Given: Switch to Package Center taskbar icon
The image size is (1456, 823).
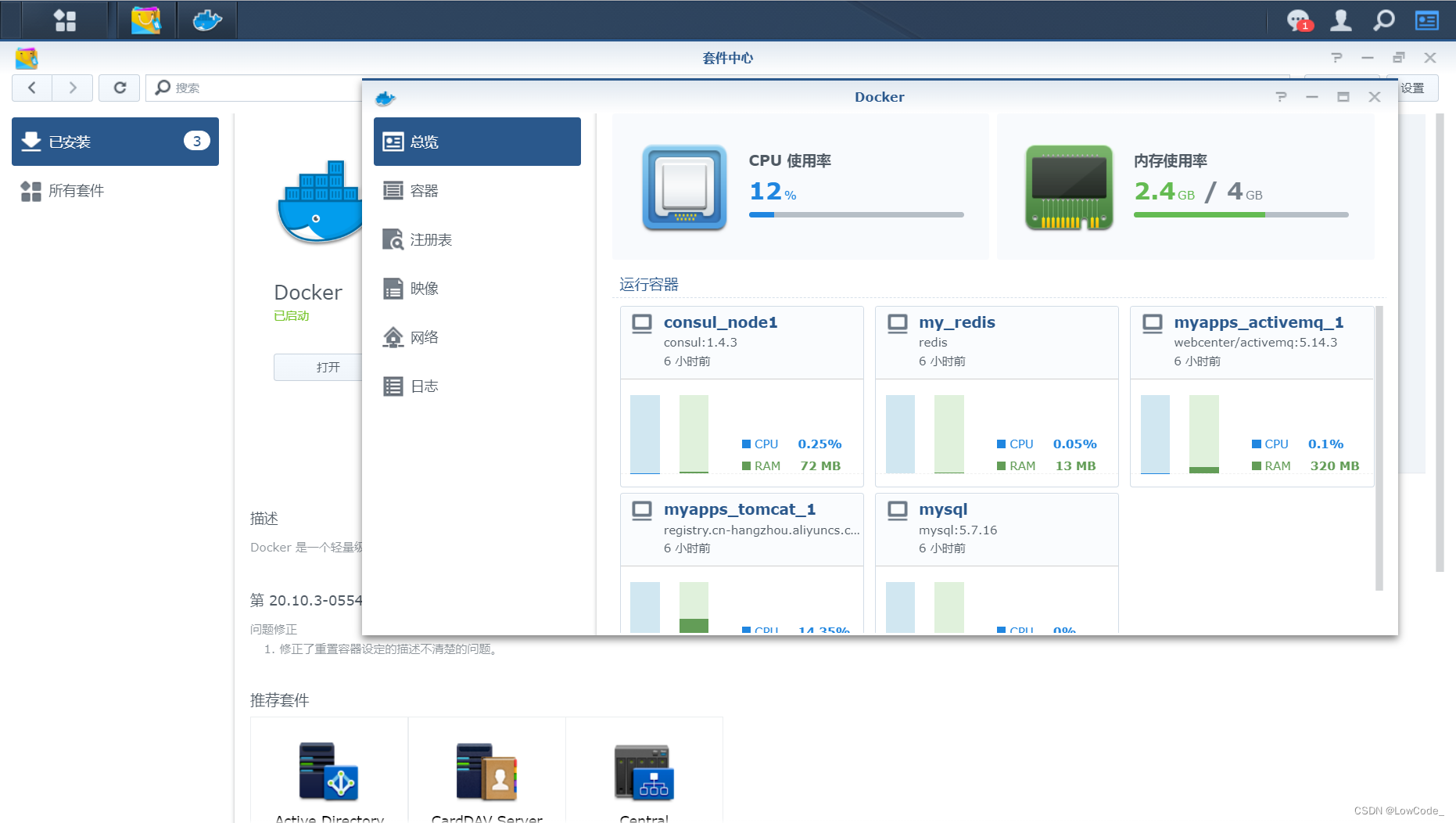Looking at the screenshot, I should 146,20.
